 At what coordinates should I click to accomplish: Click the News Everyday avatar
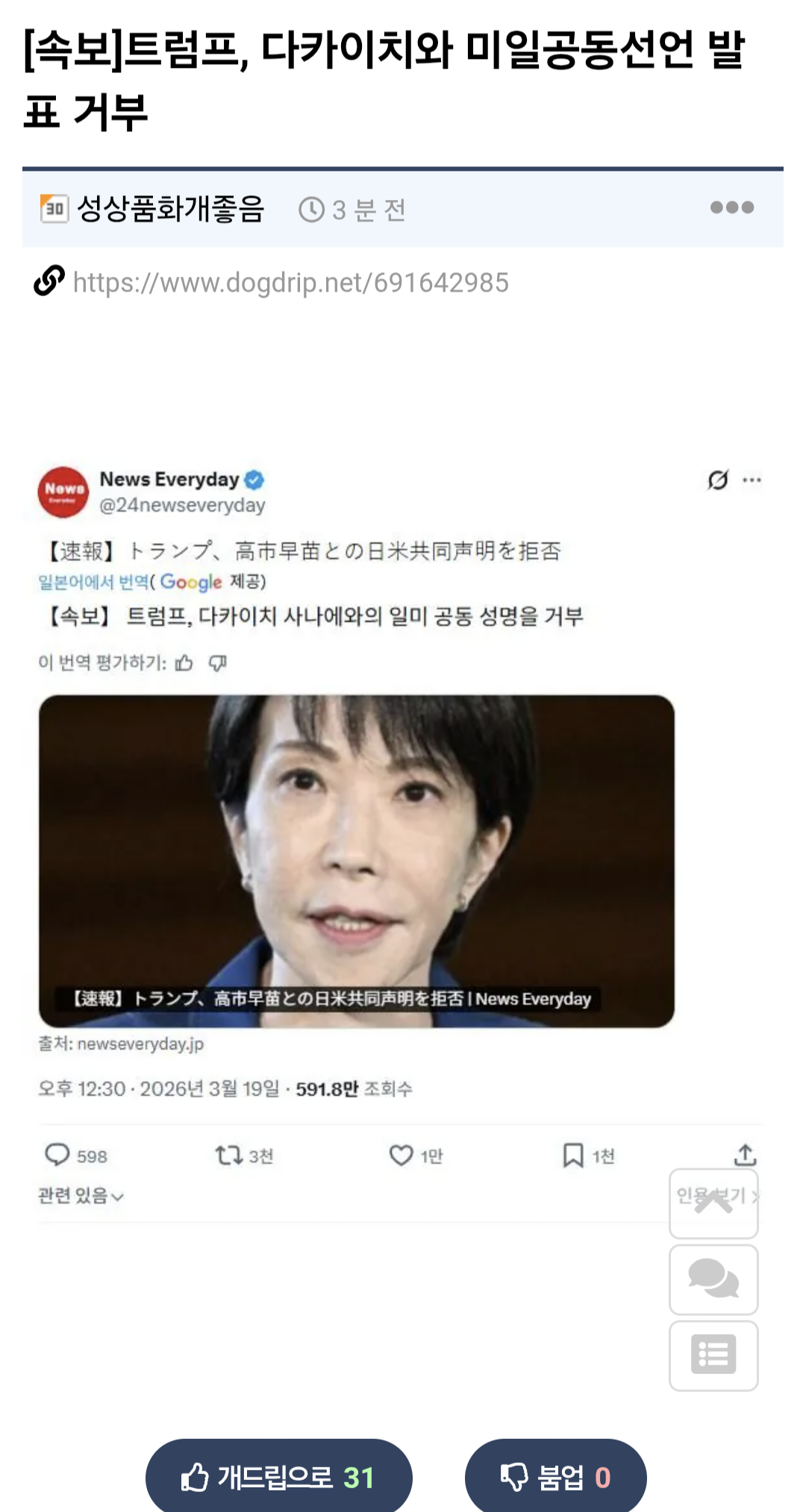[x=63, y=492]
